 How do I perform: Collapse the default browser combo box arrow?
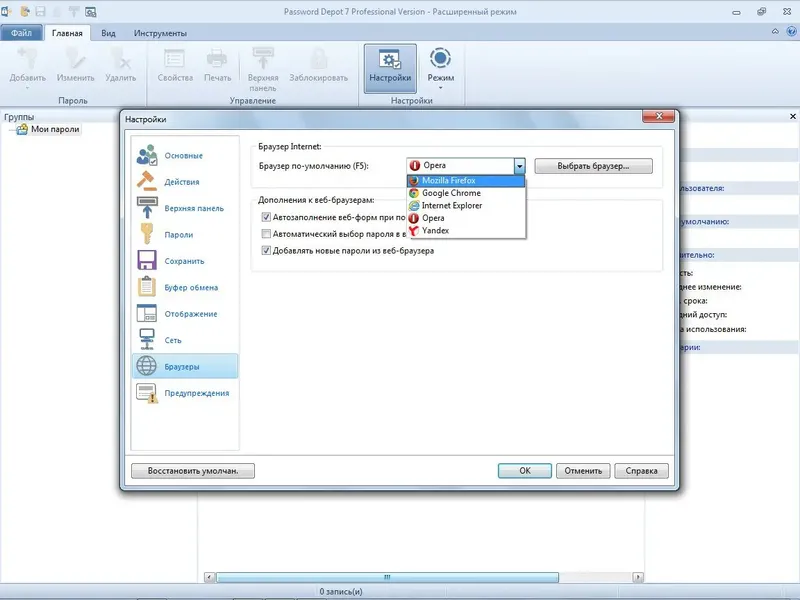519,166
